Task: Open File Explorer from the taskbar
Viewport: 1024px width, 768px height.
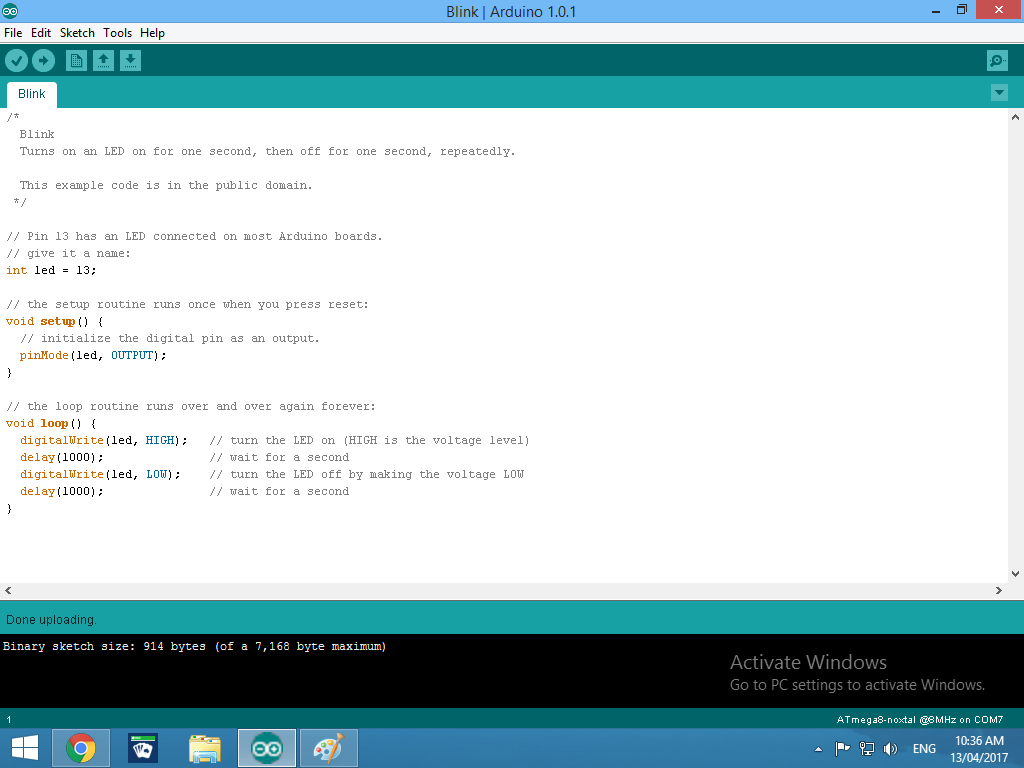Action: 204,748
